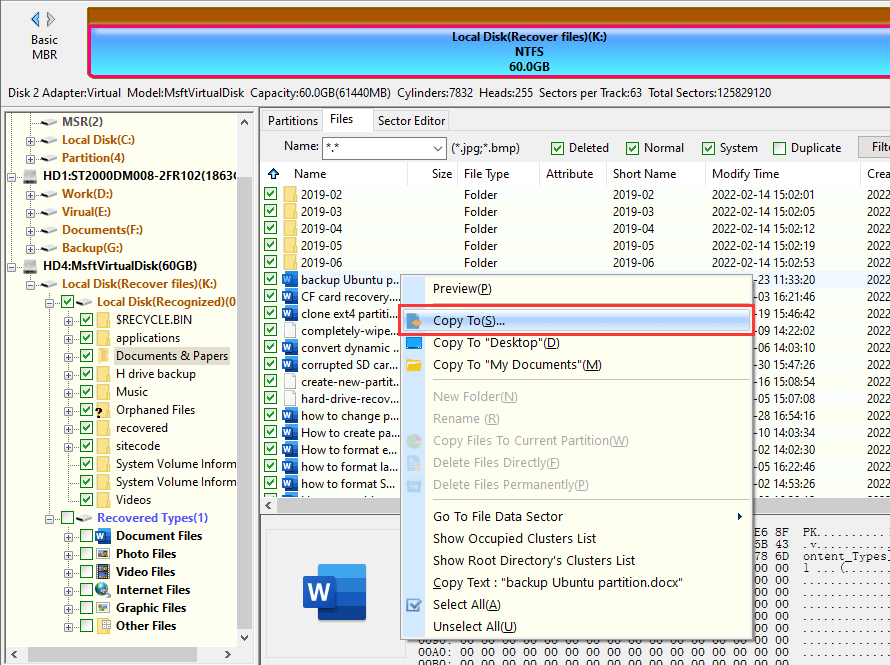Switch to the Sector Editor tab
The width and height of the screenshot is (890, 665).
click(410, 121)
